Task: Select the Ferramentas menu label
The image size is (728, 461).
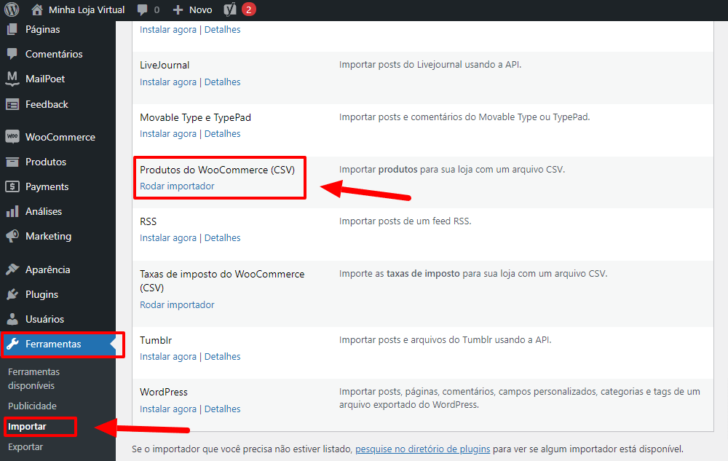Action: [53, 344]
